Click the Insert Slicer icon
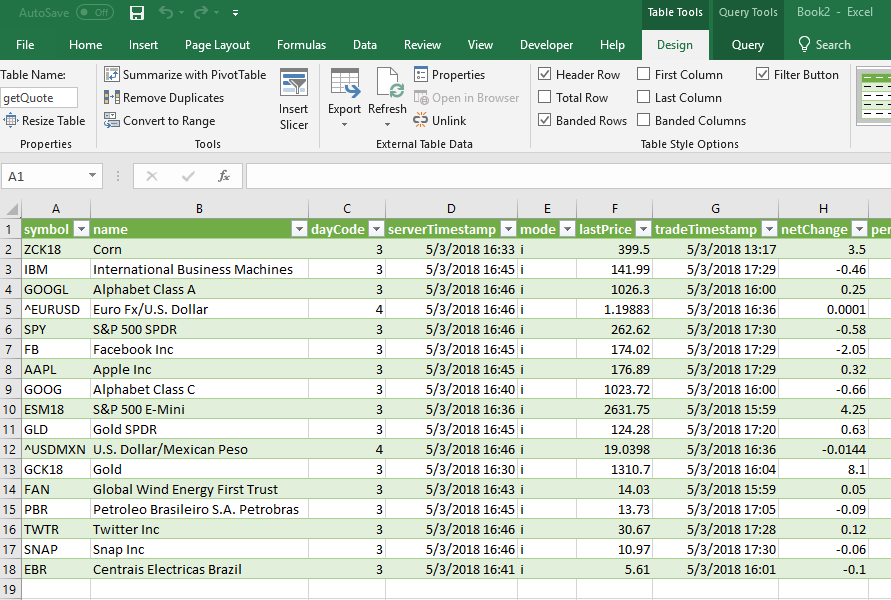 click(294, 83)
